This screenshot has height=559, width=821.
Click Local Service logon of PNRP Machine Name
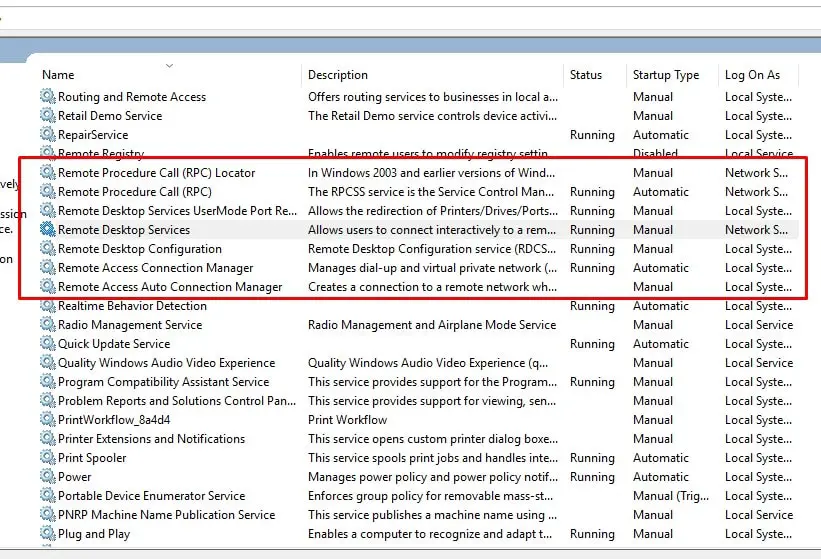pyautogui.click(x=759, y=515)
